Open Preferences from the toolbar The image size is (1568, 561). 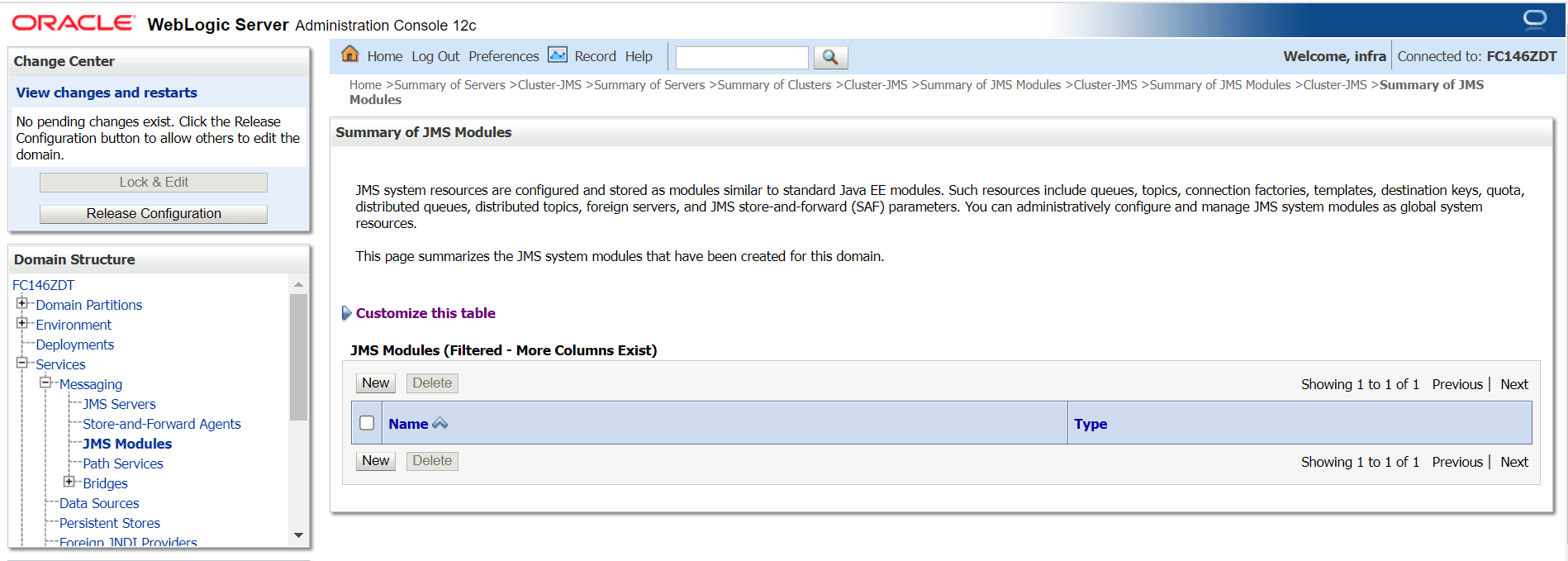click(x=504, y=56)
